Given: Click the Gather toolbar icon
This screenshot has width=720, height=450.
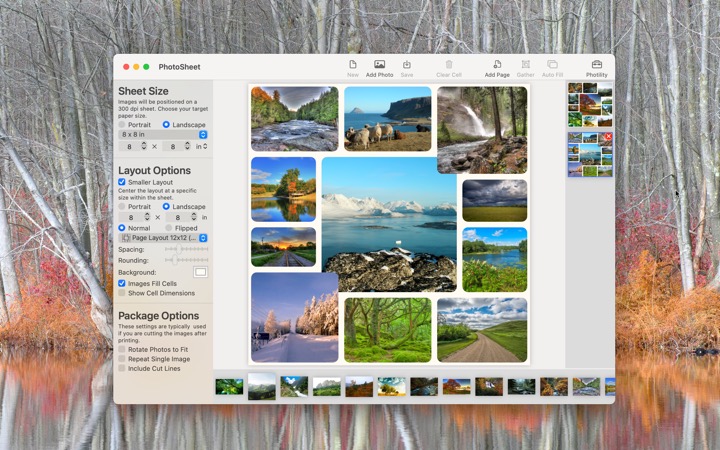Looking at the screenshot, I should [526, 64].
